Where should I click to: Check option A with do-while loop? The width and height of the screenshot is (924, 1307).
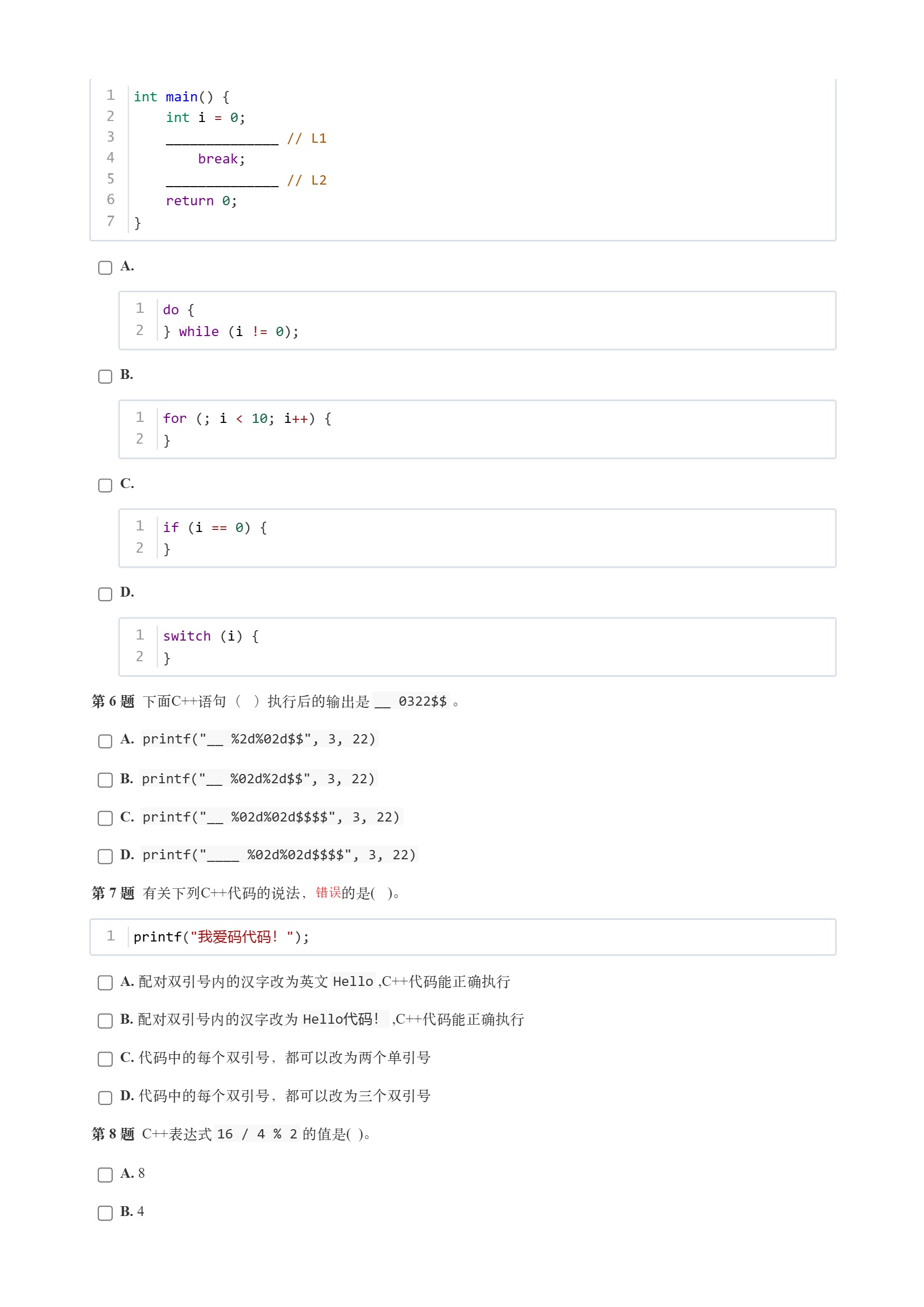click(x=105, y=267)
